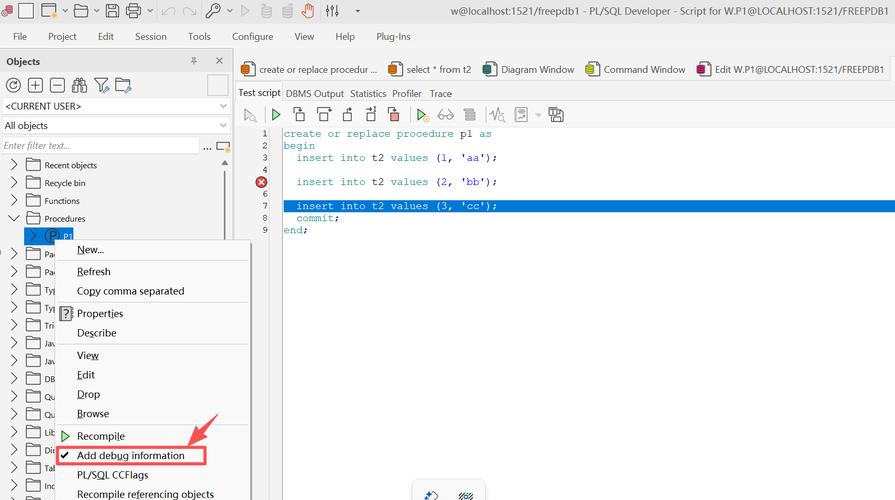The width and height of the screenshot is (895, 500).
Task: Choose Copy comma separated menu entry
Action: 130,291
